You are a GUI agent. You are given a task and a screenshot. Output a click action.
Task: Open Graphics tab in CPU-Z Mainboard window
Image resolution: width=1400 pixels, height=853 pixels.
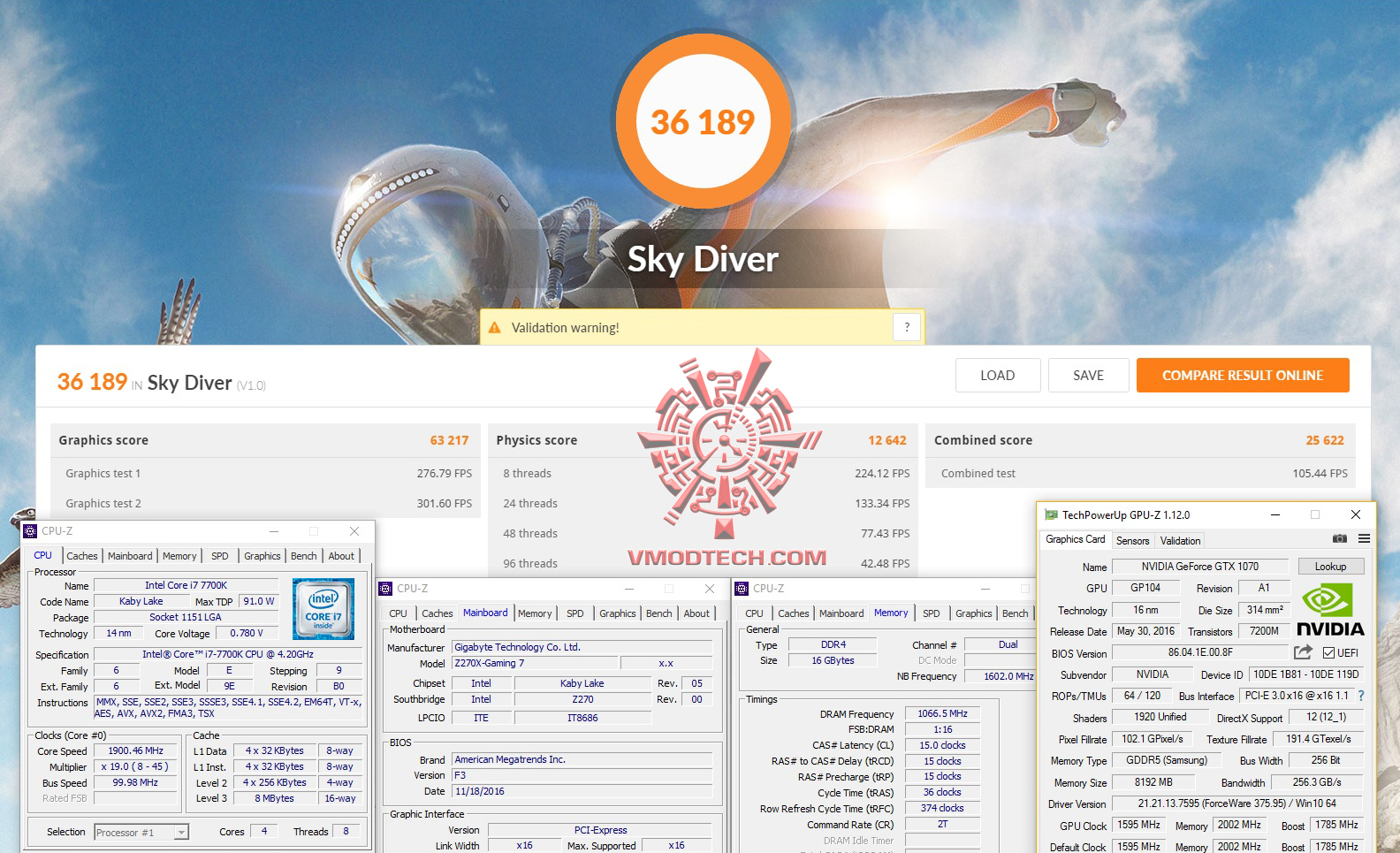pyautogui.click(x=618, y=613)
